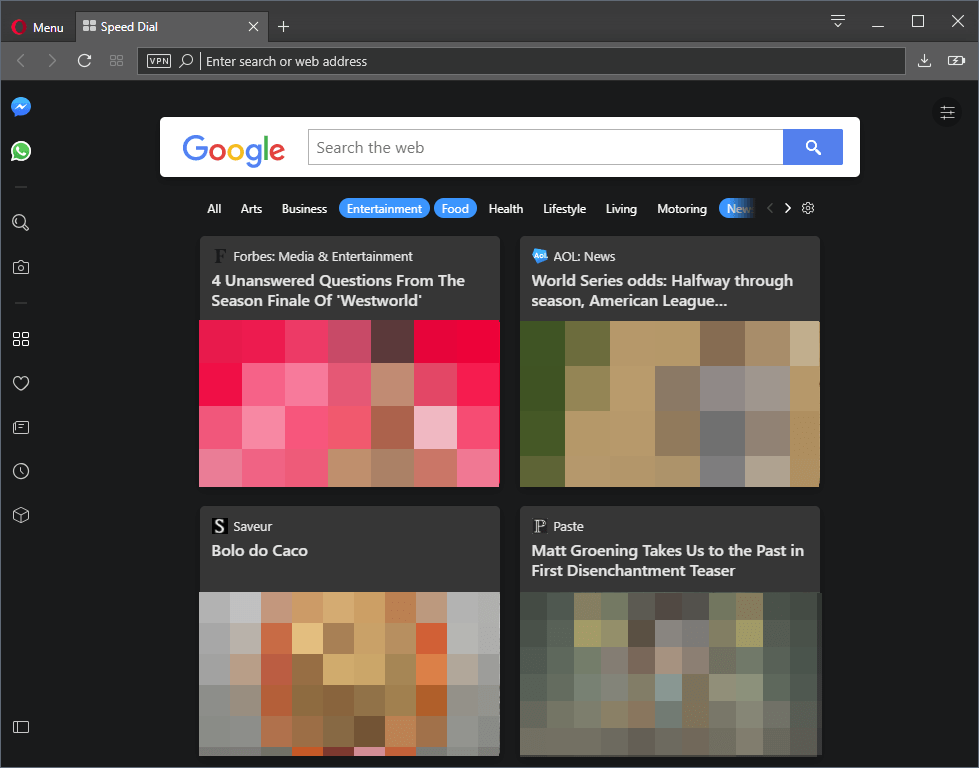The width and height of the screenshot is (979, 768).
Task: Click the Paste source label
Action: (568, 526)
